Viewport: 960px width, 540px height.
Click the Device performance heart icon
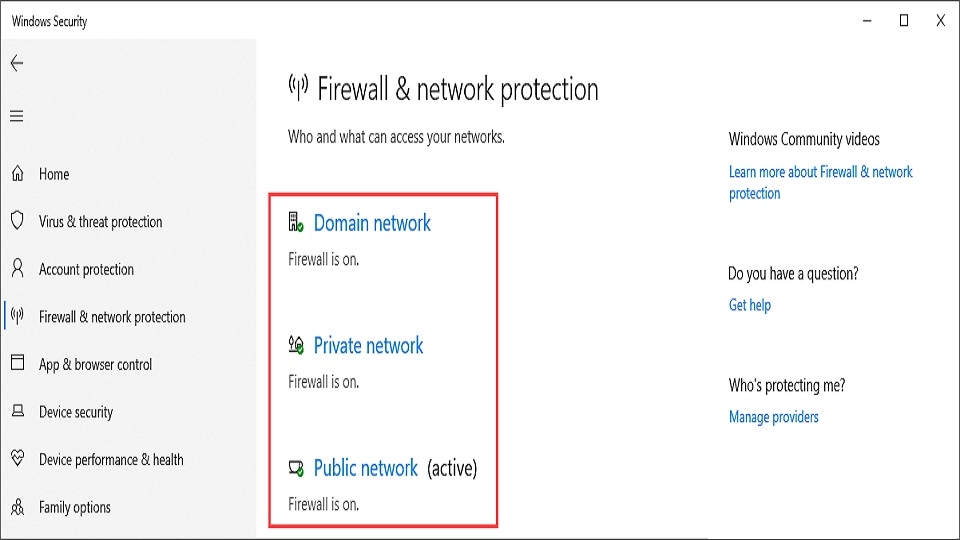coord(17,458)
